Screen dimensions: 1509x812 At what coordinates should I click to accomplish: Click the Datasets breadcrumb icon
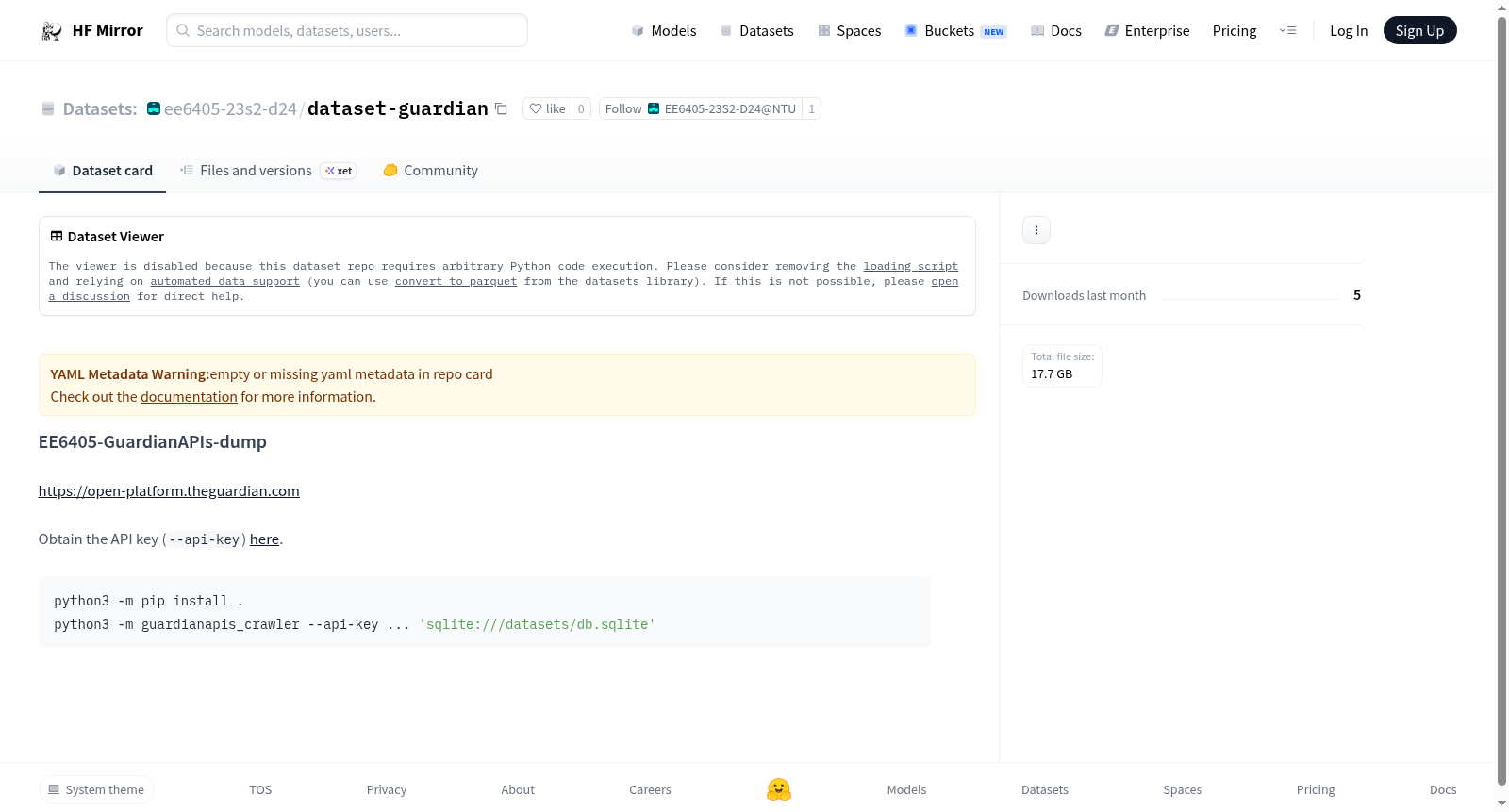(48, 108)
